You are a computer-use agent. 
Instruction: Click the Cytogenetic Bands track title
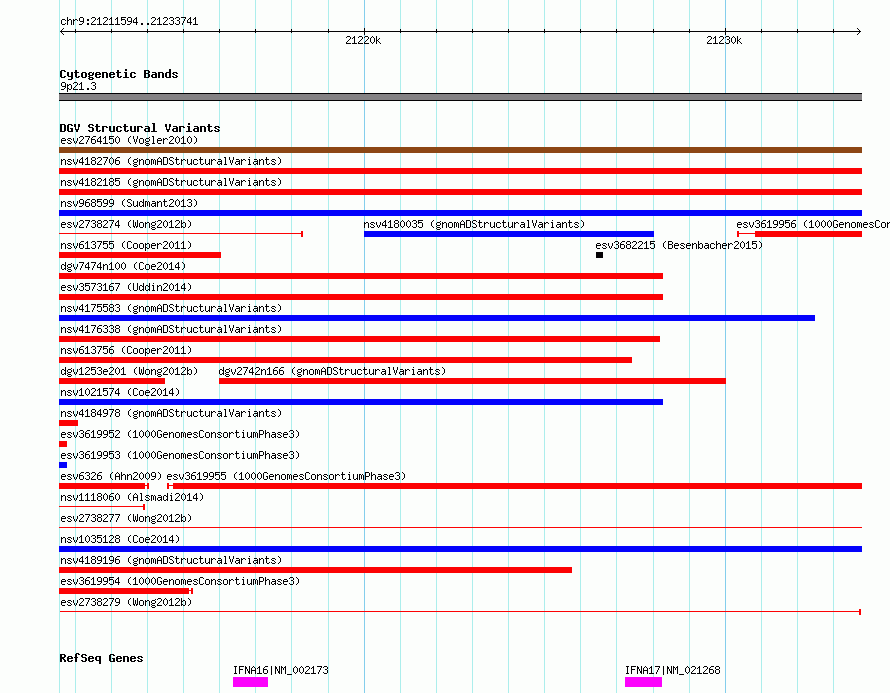click(x=119, y=74)
